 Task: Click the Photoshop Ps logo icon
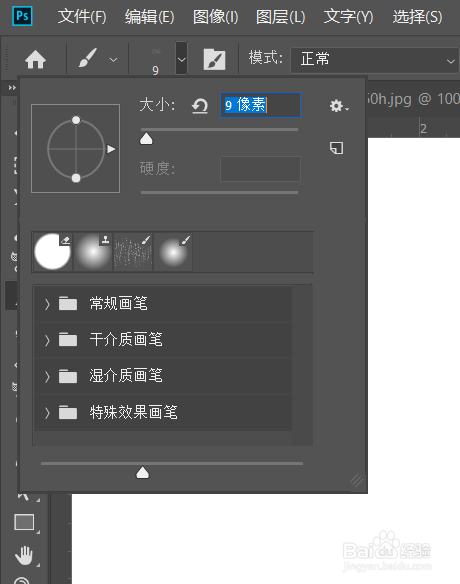22,16
